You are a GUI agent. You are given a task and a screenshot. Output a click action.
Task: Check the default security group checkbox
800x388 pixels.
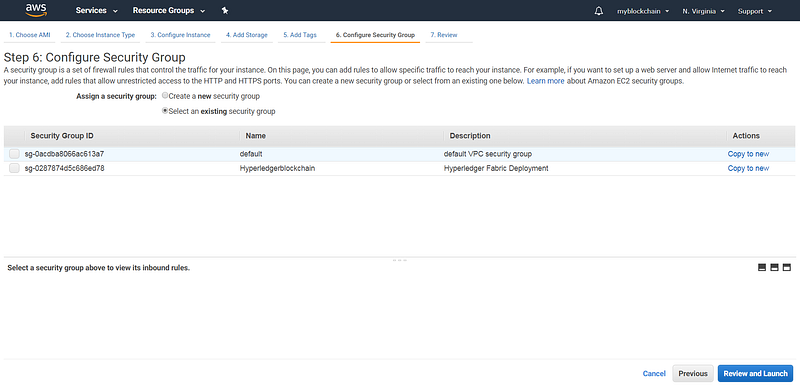click(14, 154)
